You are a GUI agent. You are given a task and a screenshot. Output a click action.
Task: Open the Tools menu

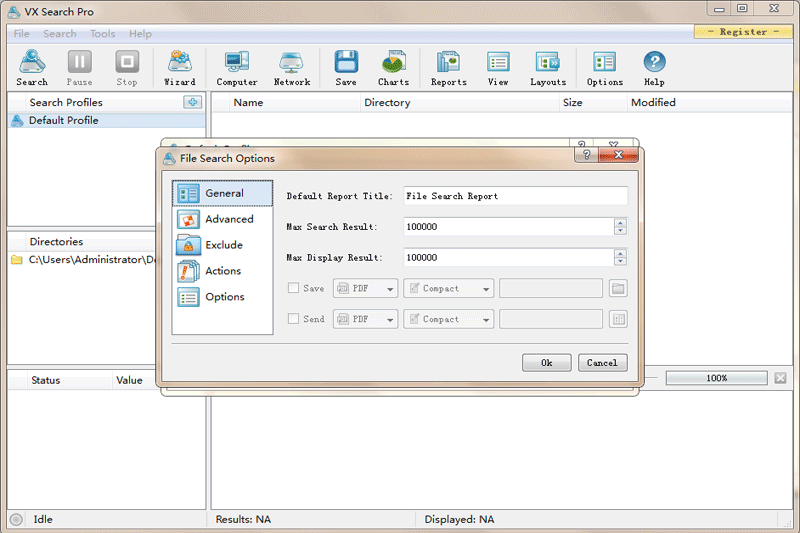[103, 34]
